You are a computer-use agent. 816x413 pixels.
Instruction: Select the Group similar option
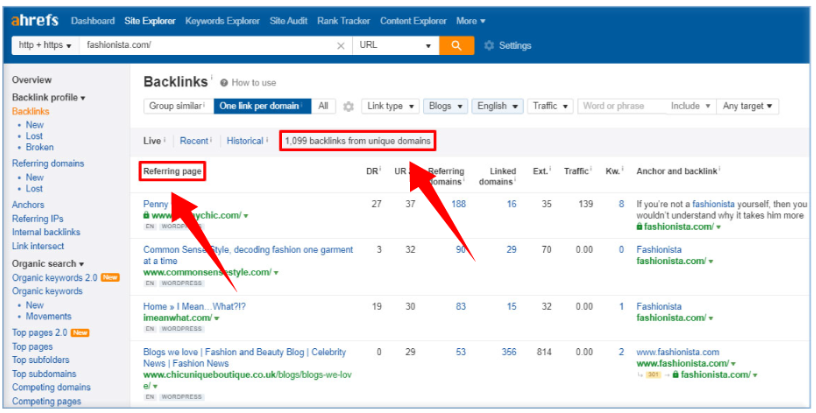(178, 106)
